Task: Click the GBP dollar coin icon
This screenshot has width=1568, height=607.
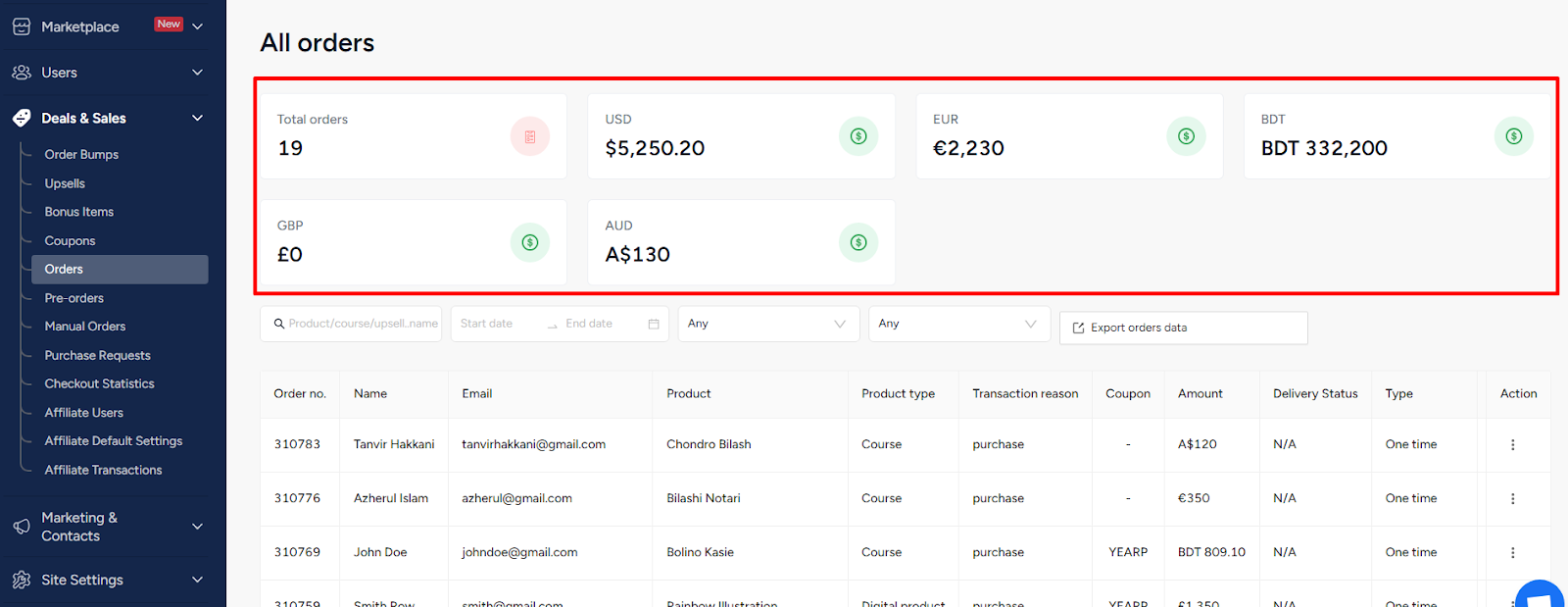Action: click(530, 242)
